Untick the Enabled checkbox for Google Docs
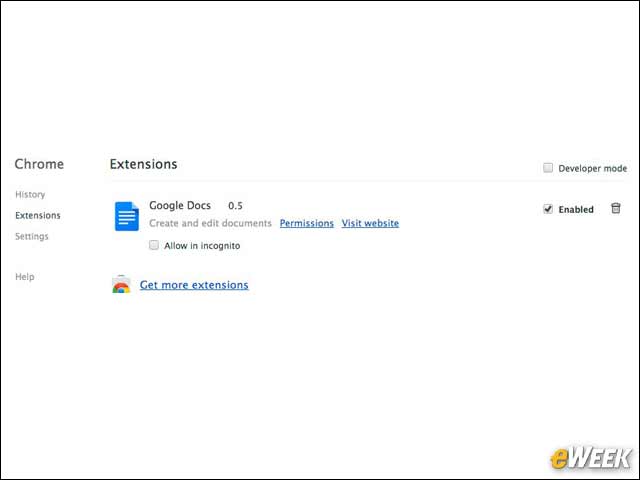Image resolution: width=640 pixels, height=480 pixels. [x=548, y=209]
